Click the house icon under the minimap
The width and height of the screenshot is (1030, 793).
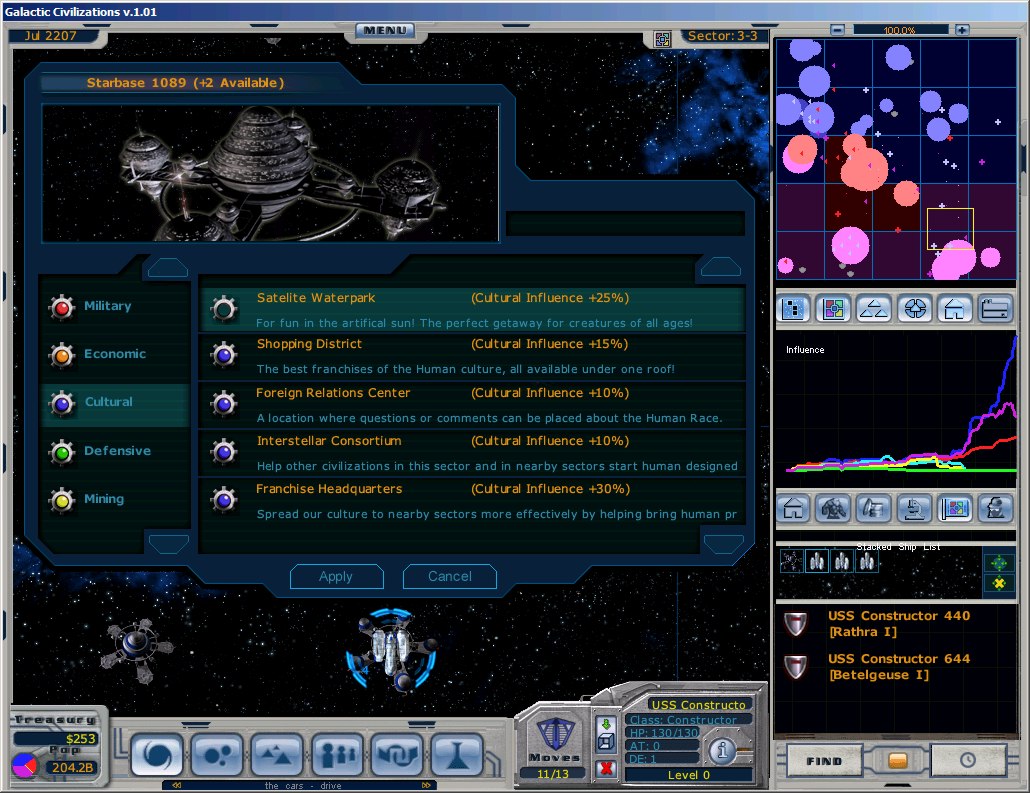(x=954, y=308)
